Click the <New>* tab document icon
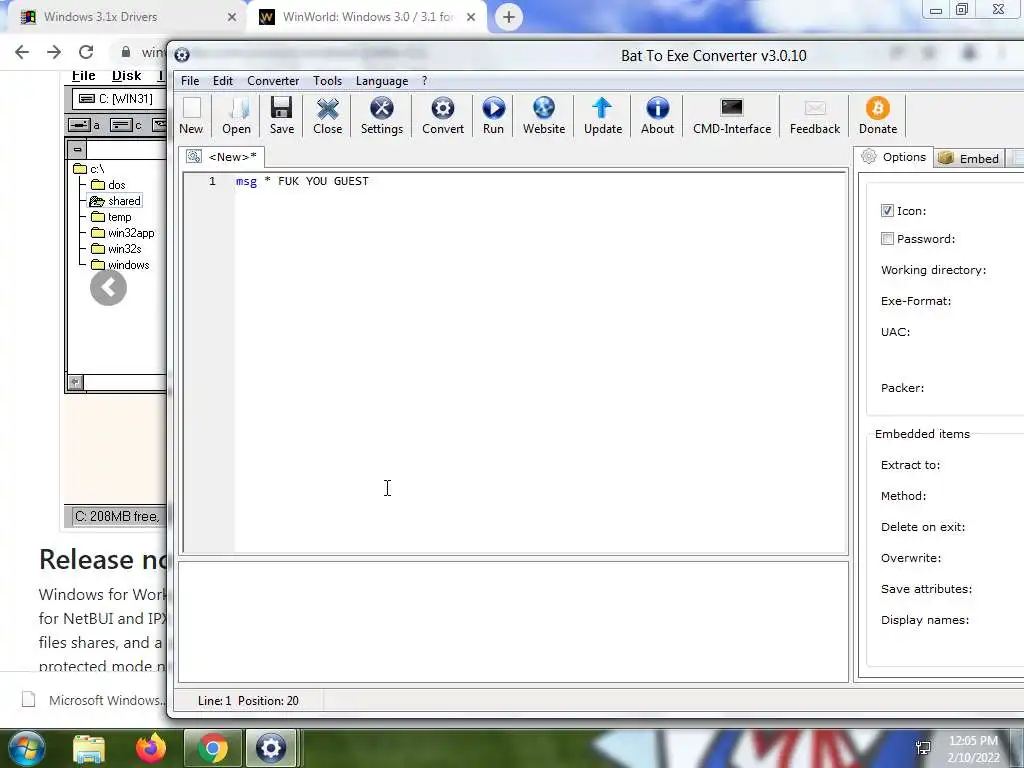The image size is (1024, 768). click(194, 157)
